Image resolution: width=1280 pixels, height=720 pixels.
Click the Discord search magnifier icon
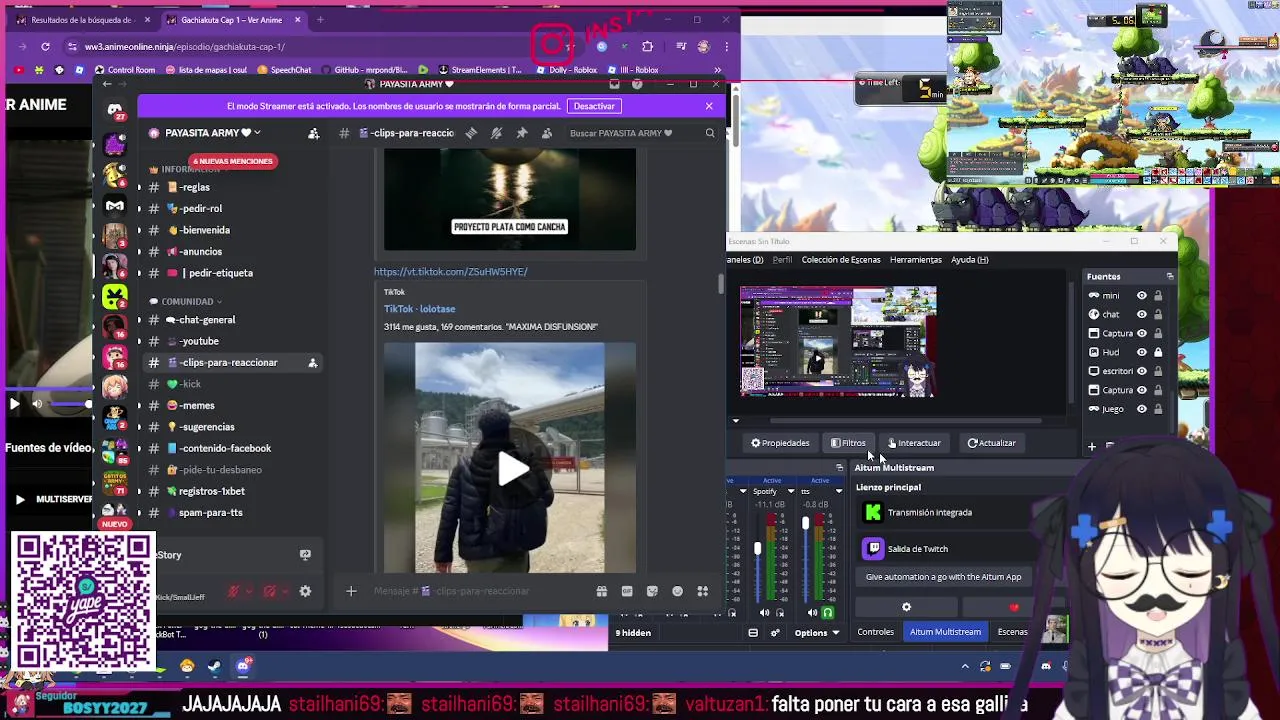click(x=710, y=133)
